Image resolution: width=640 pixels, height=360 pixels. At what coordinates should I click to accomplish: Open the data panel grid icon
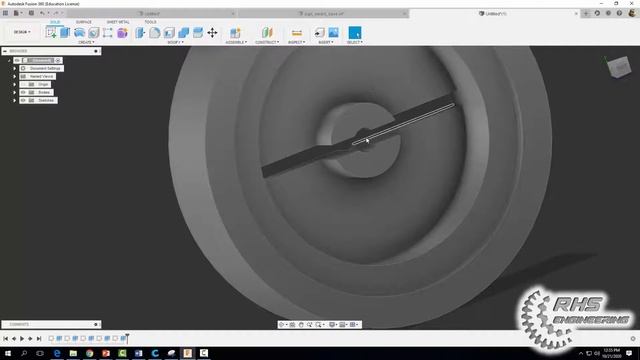click(x=5, y=13)
